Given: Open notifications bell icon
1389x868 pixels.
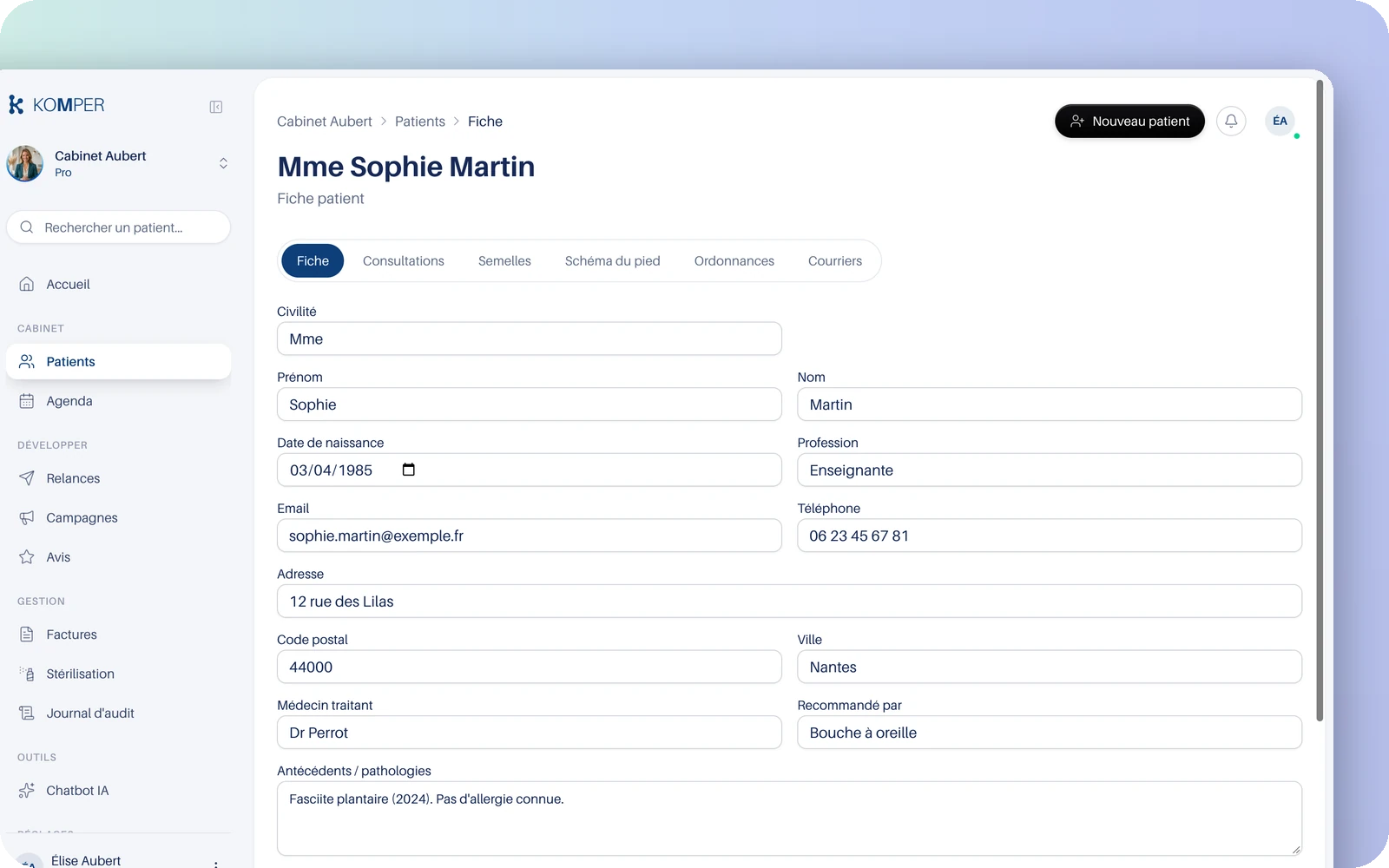Looking at the screenshot, I should tap(1231, 121).
